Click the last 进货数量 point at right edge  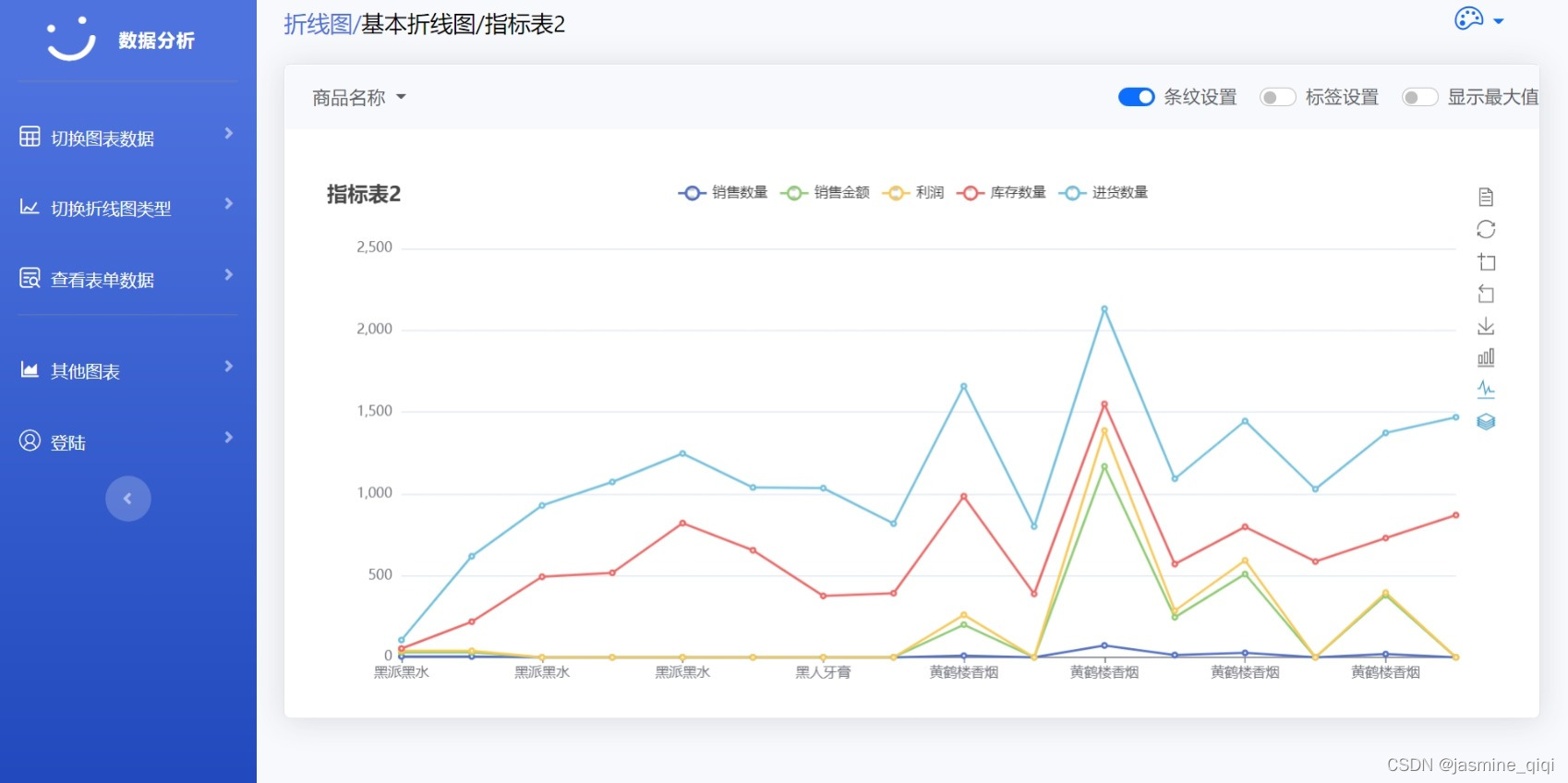pos(1455,417)
